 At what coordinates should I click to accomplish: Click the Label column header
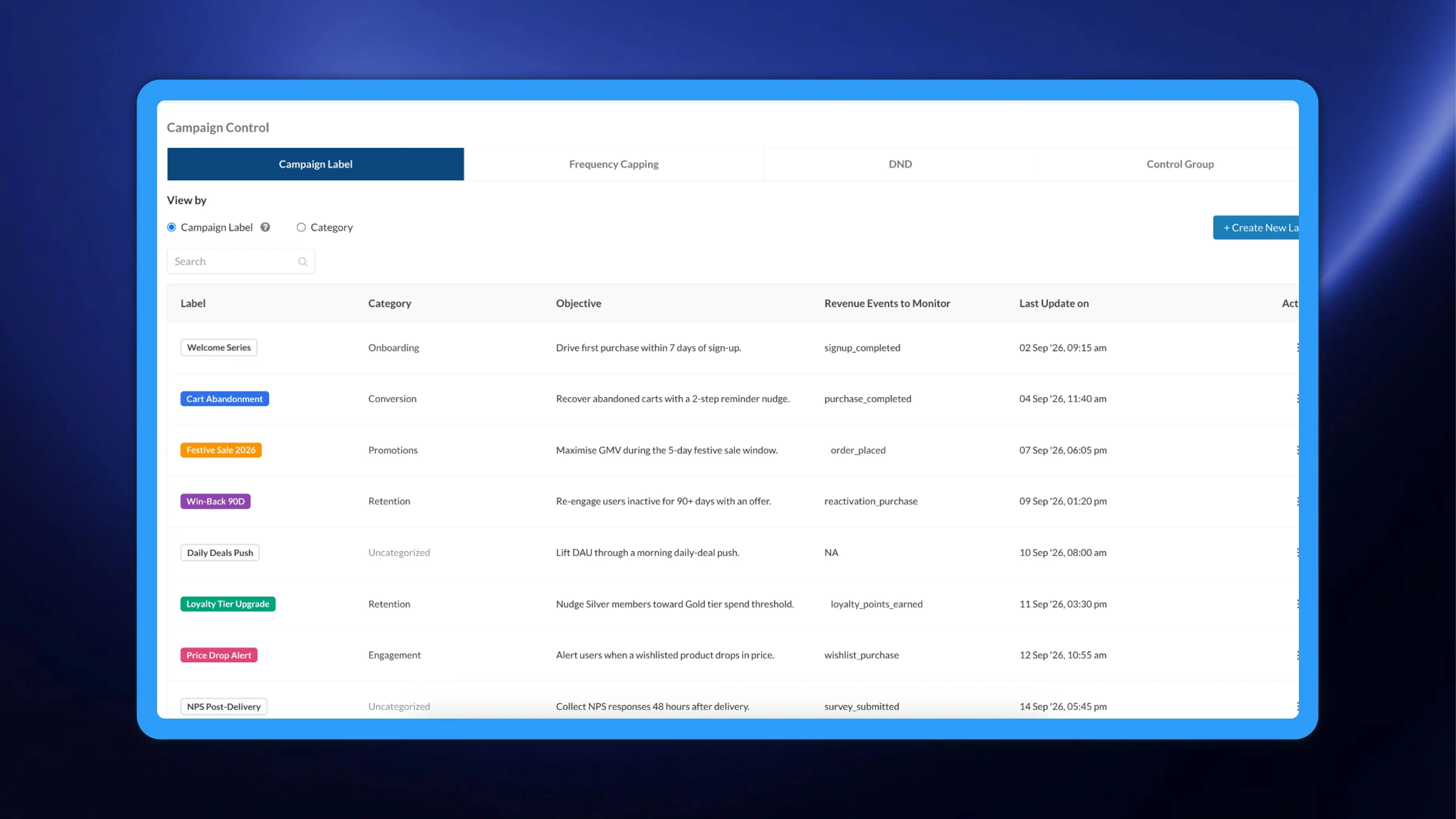pyautogui.click(x=193, y=304)
